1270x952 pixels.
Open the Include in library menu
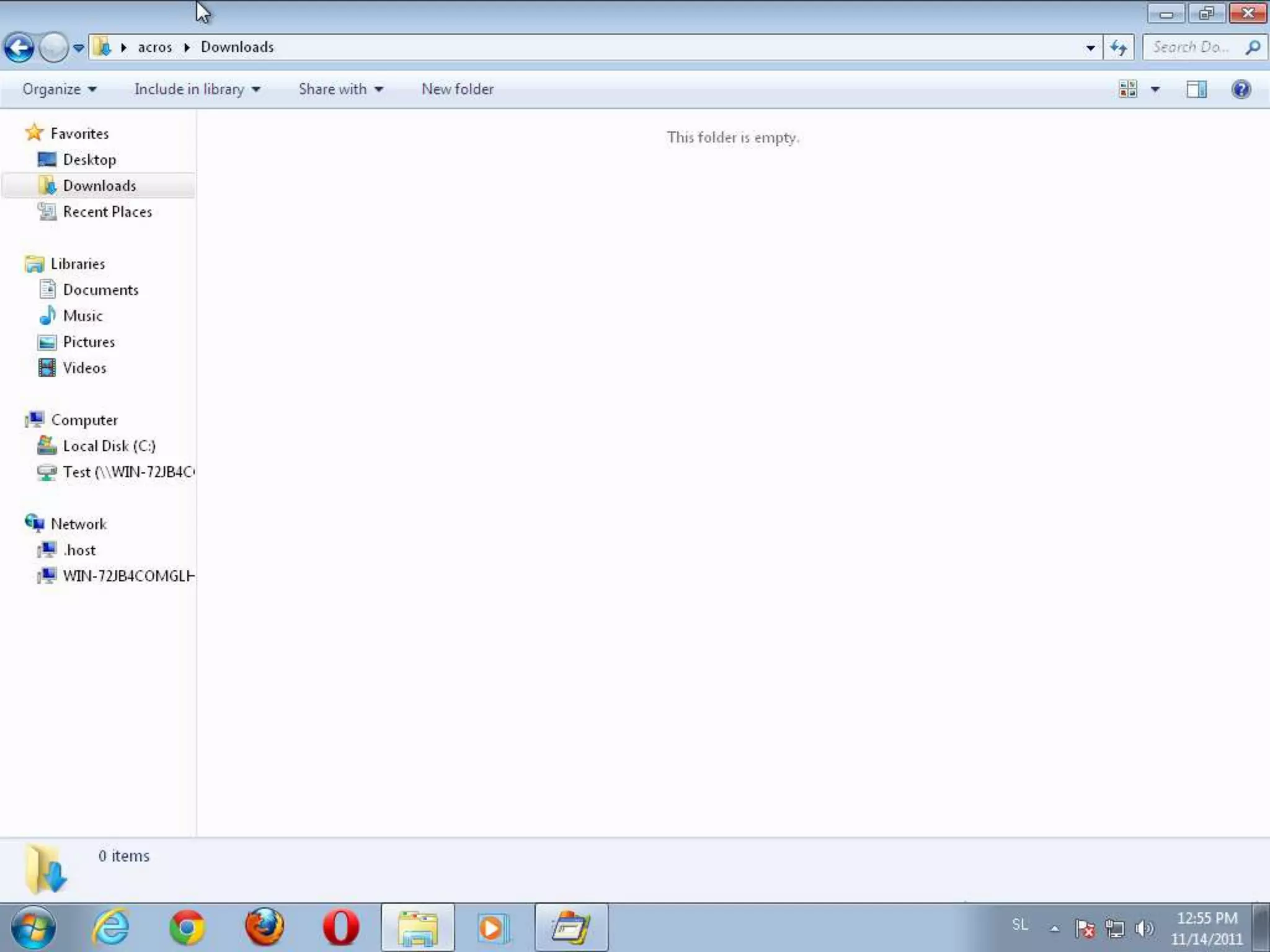click(x=197, y=89)
